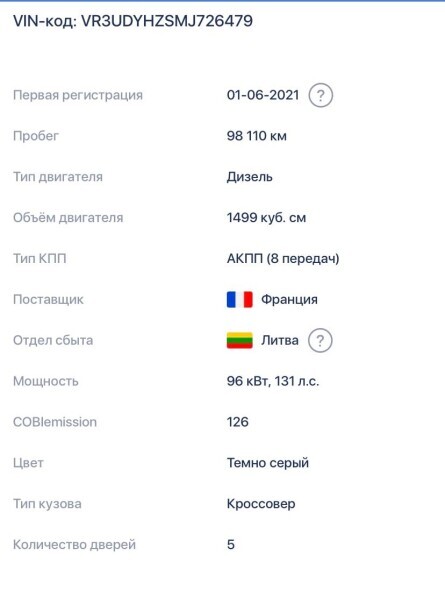Click engine volume 1499 куб. см
The image size is (445, 612).
click(x=266, y=218)
